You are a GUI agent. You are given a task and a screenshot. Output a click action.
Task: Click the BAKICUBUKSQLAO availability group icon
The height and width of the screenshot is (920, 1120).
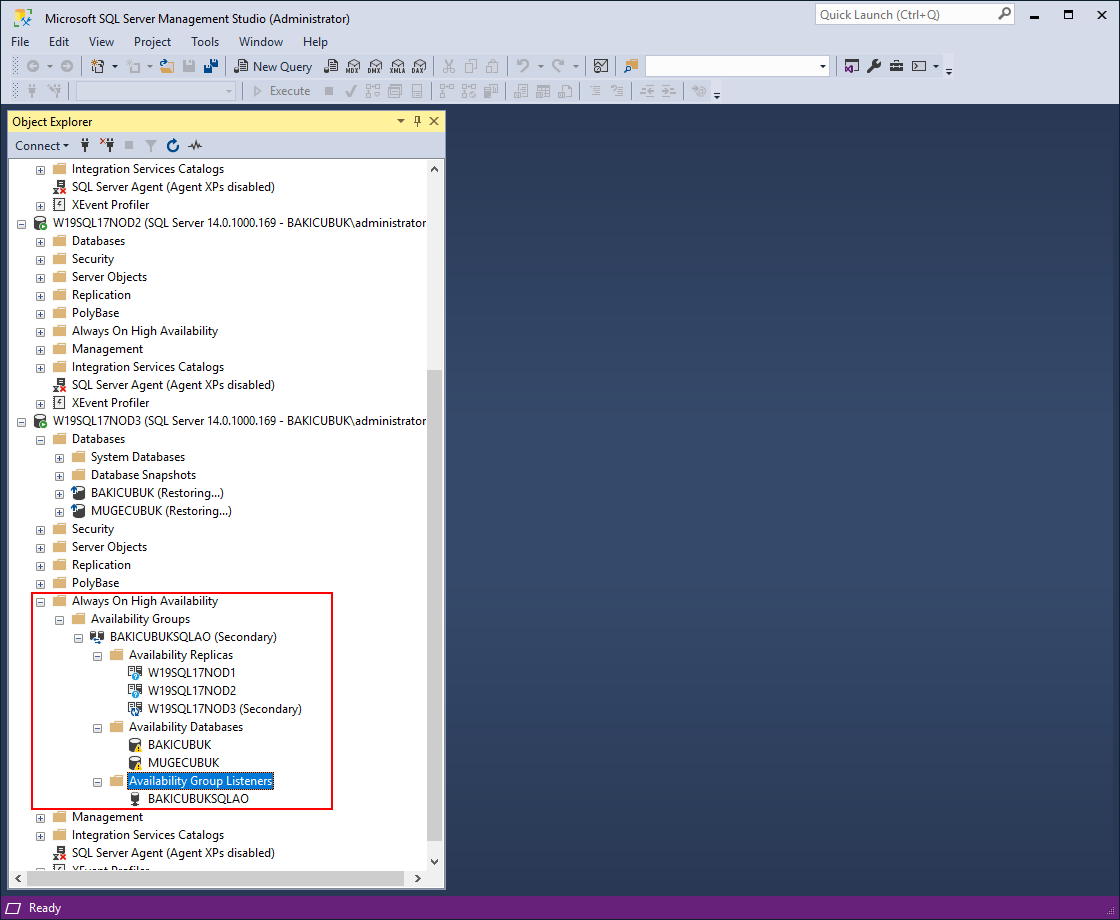tap(97, 637)
